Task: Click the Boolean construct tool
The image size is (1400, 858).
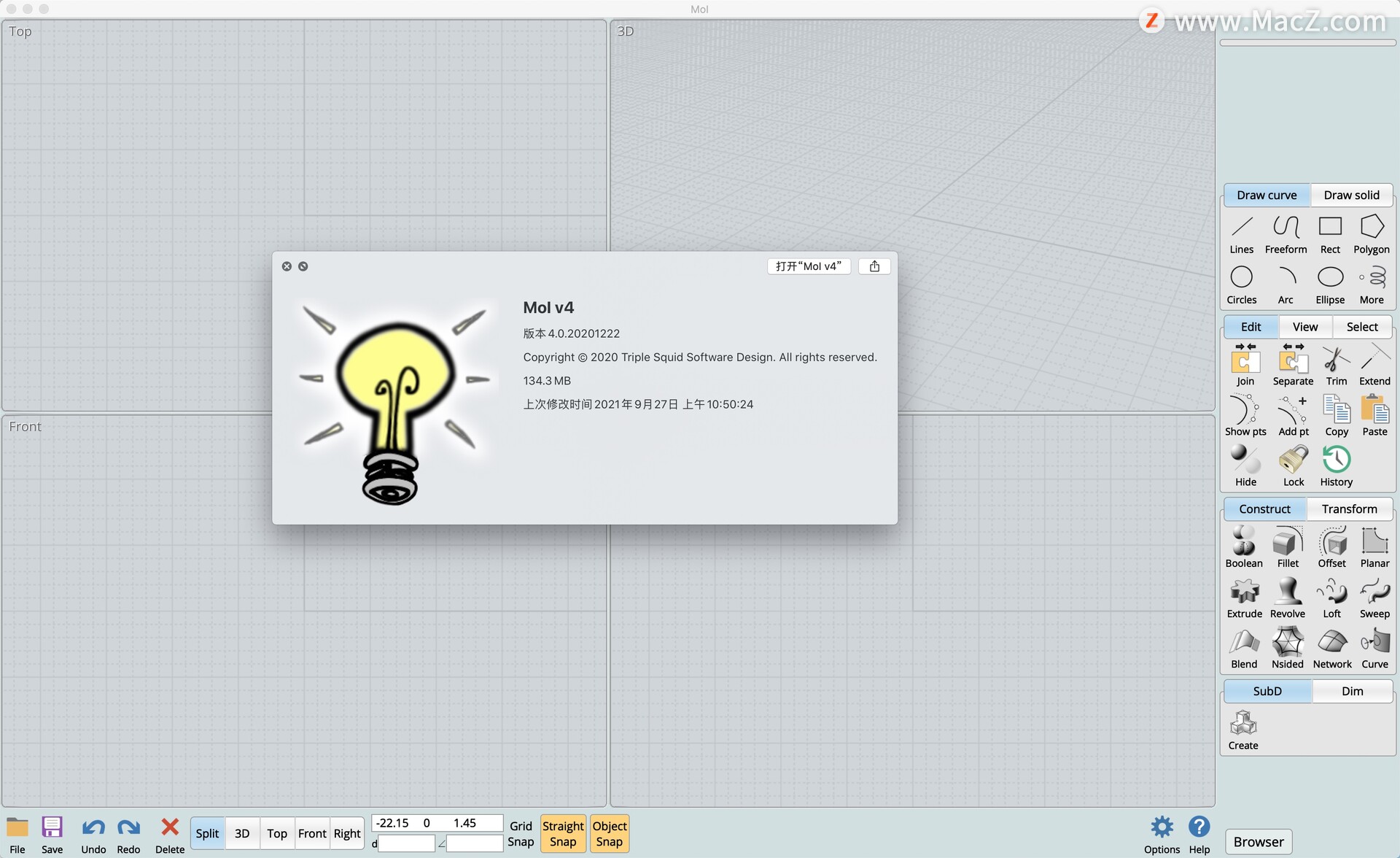Action: coord(1243,546)
